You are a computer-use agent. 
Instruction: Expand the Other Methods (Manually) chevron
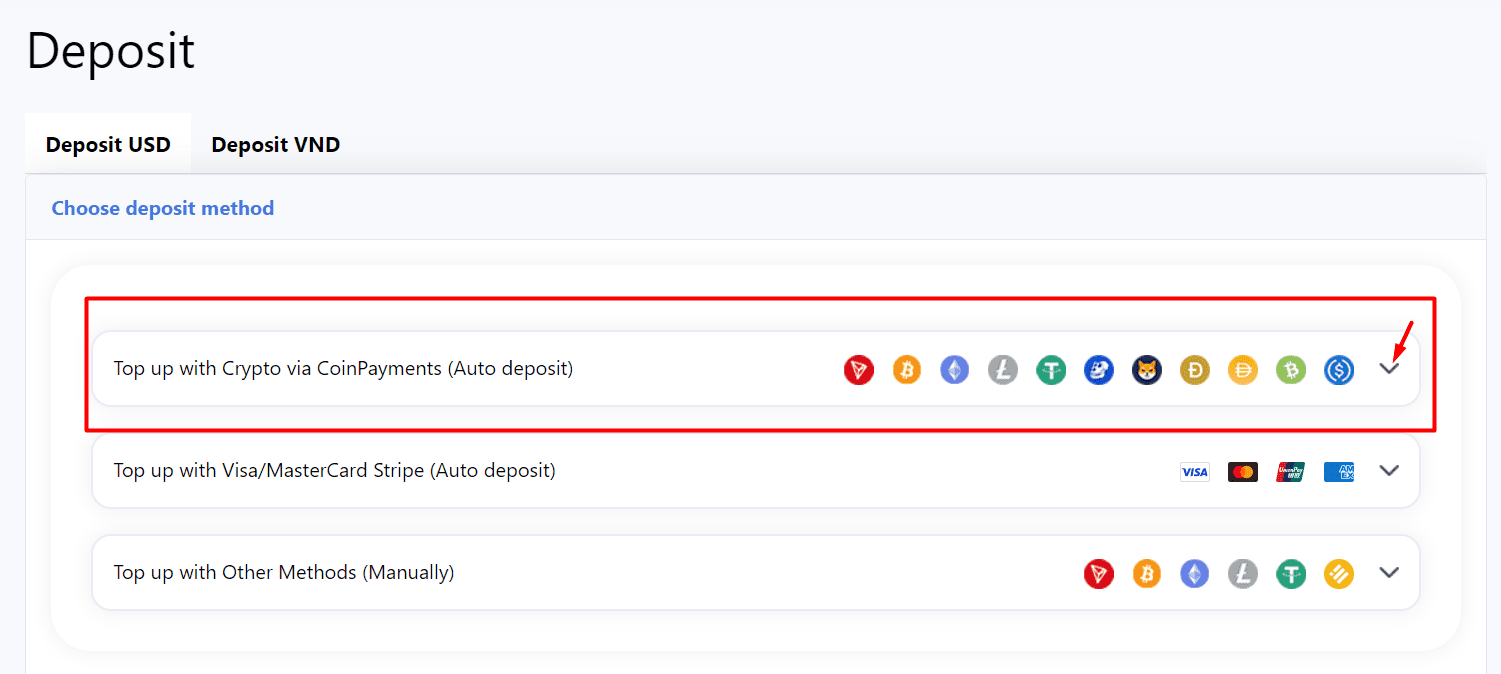pos(1388,573)
